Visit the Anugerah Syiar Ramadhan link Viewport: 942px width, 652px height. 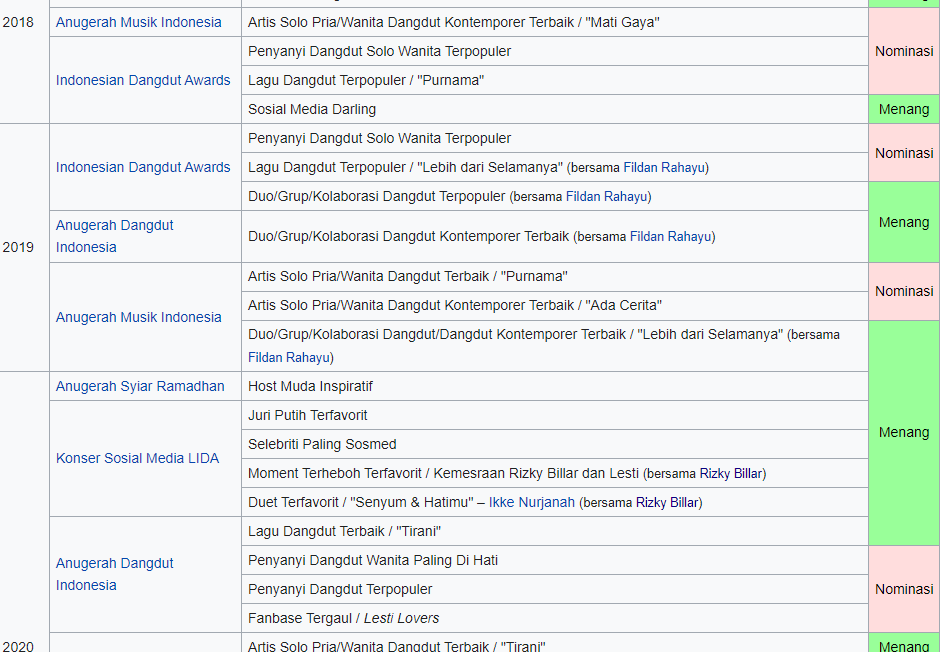coord(140,386)
